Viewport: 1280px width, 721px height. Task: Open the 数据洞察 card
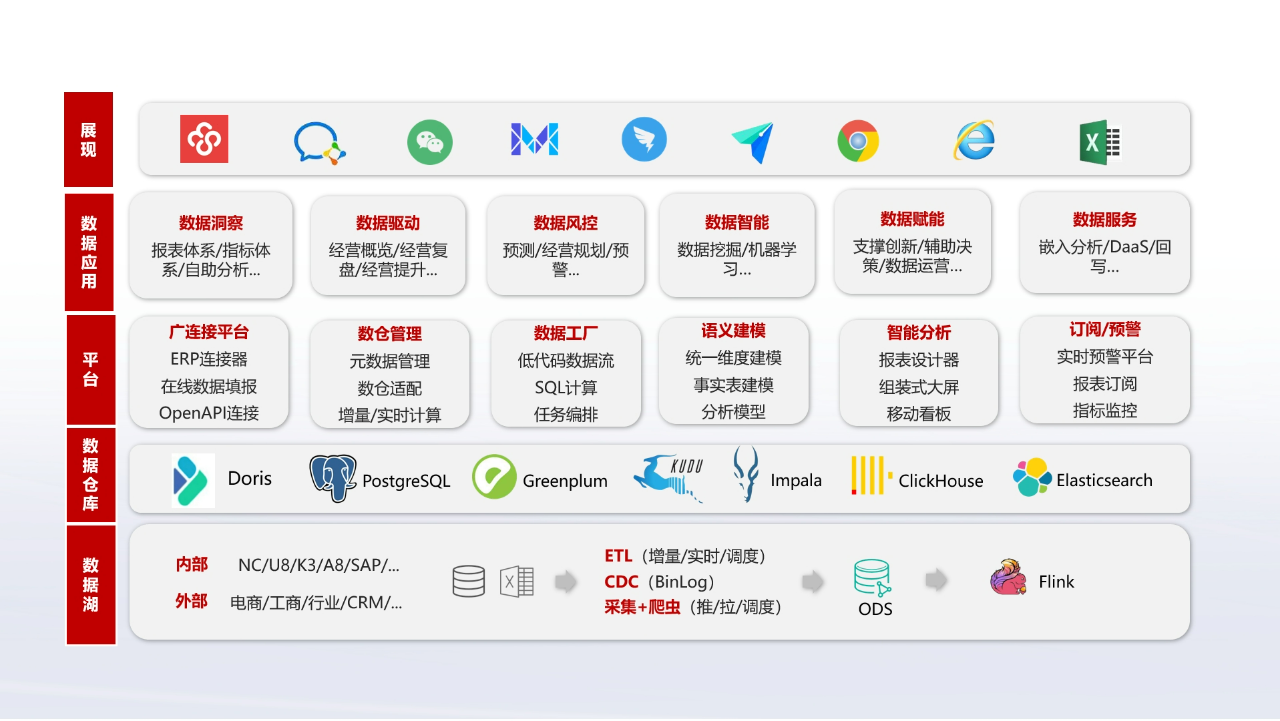click(x=211, y=245)
